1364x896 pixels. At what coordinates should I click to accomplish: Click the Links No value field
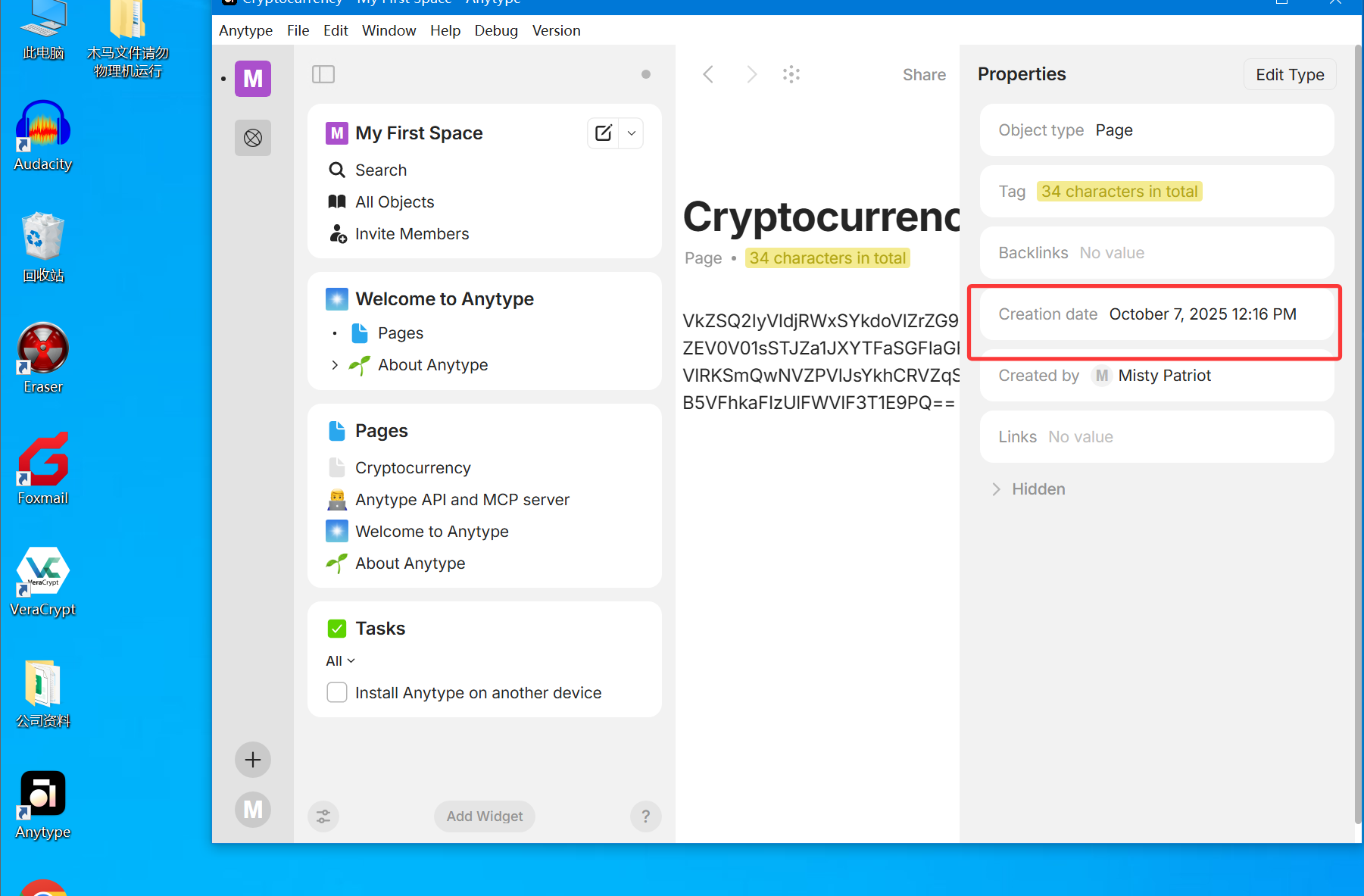tap(1156, 437)
